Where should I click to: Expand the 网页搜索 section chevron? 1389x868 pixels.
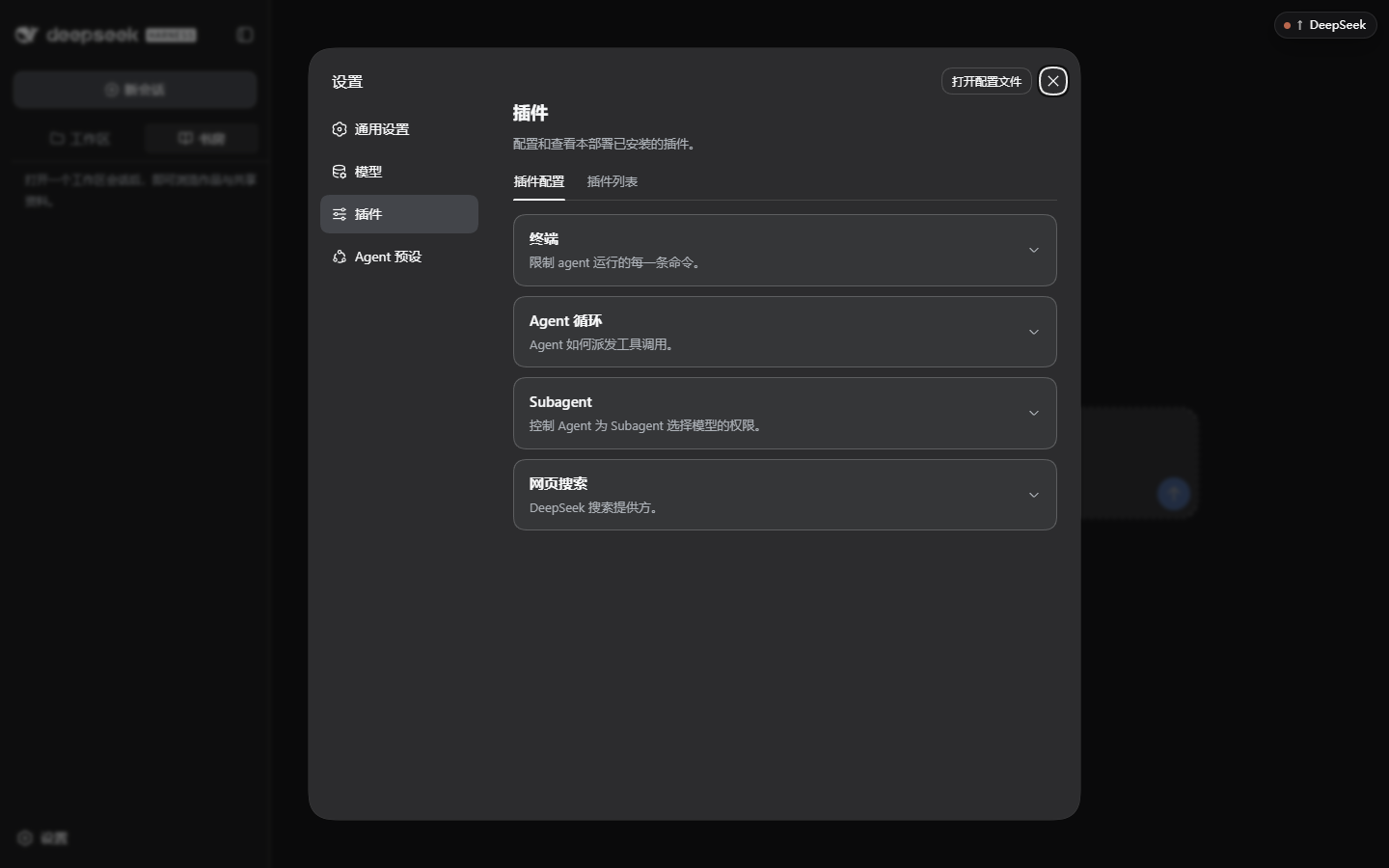(1033, 495)
